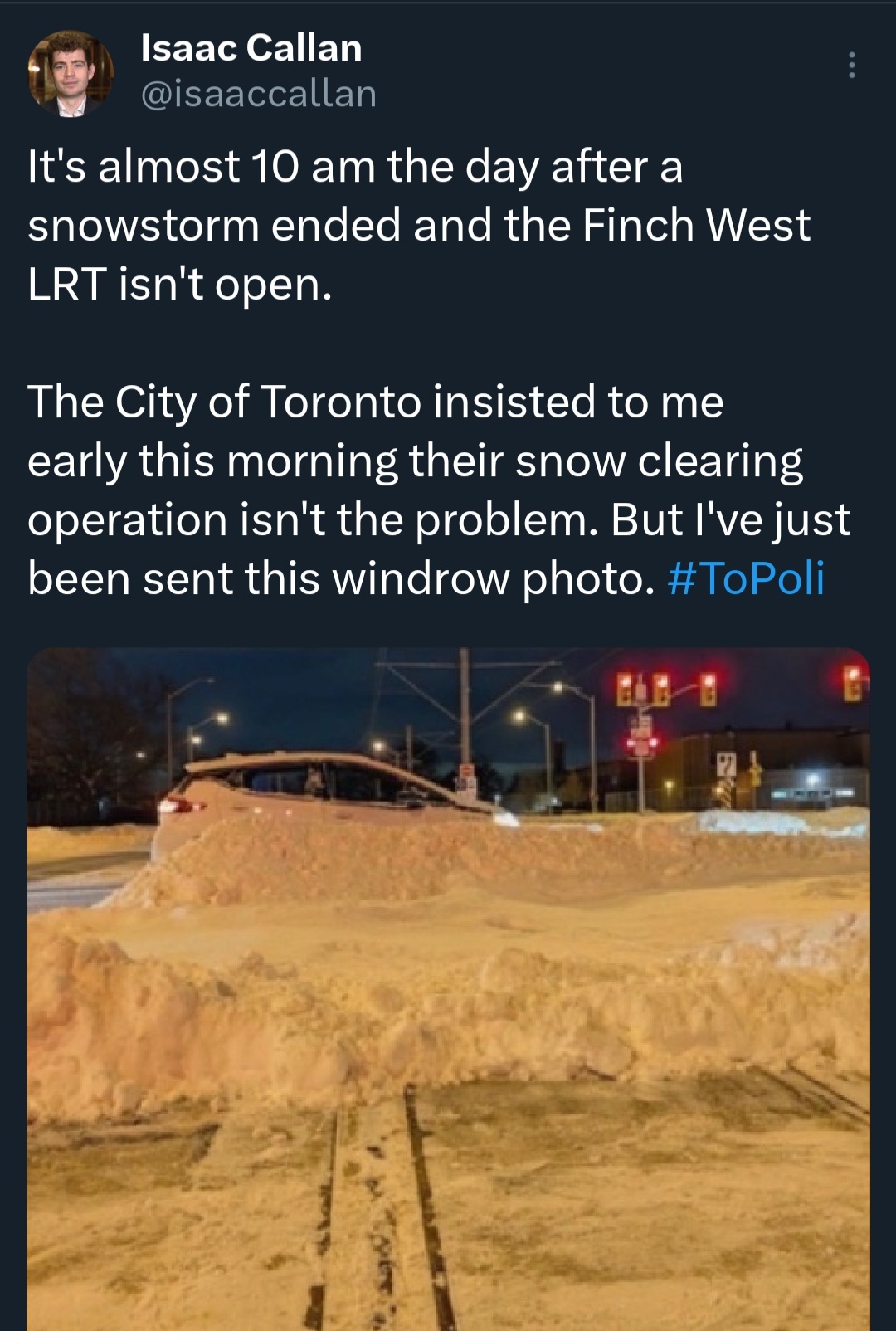Click the tweet paragraph about Finch West LRT
Screen dimensions: 896x1331
(419, 226)
